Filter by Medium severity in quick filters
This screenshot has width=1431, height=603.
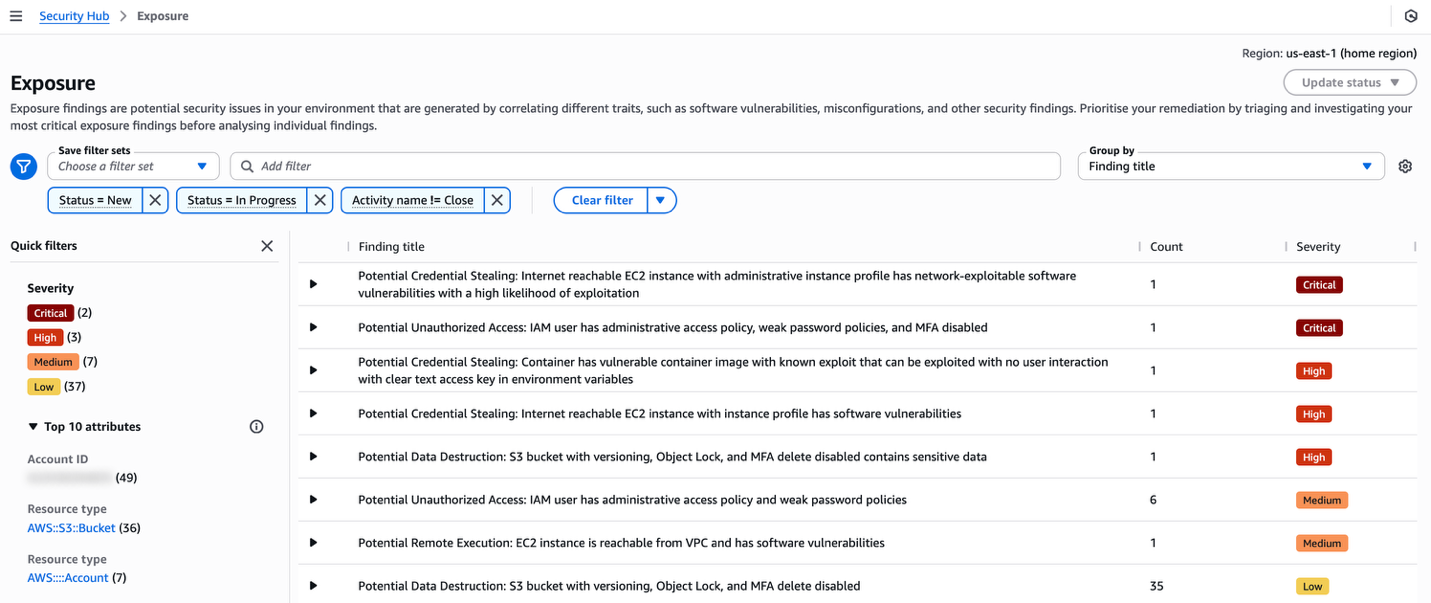[53, 362]
